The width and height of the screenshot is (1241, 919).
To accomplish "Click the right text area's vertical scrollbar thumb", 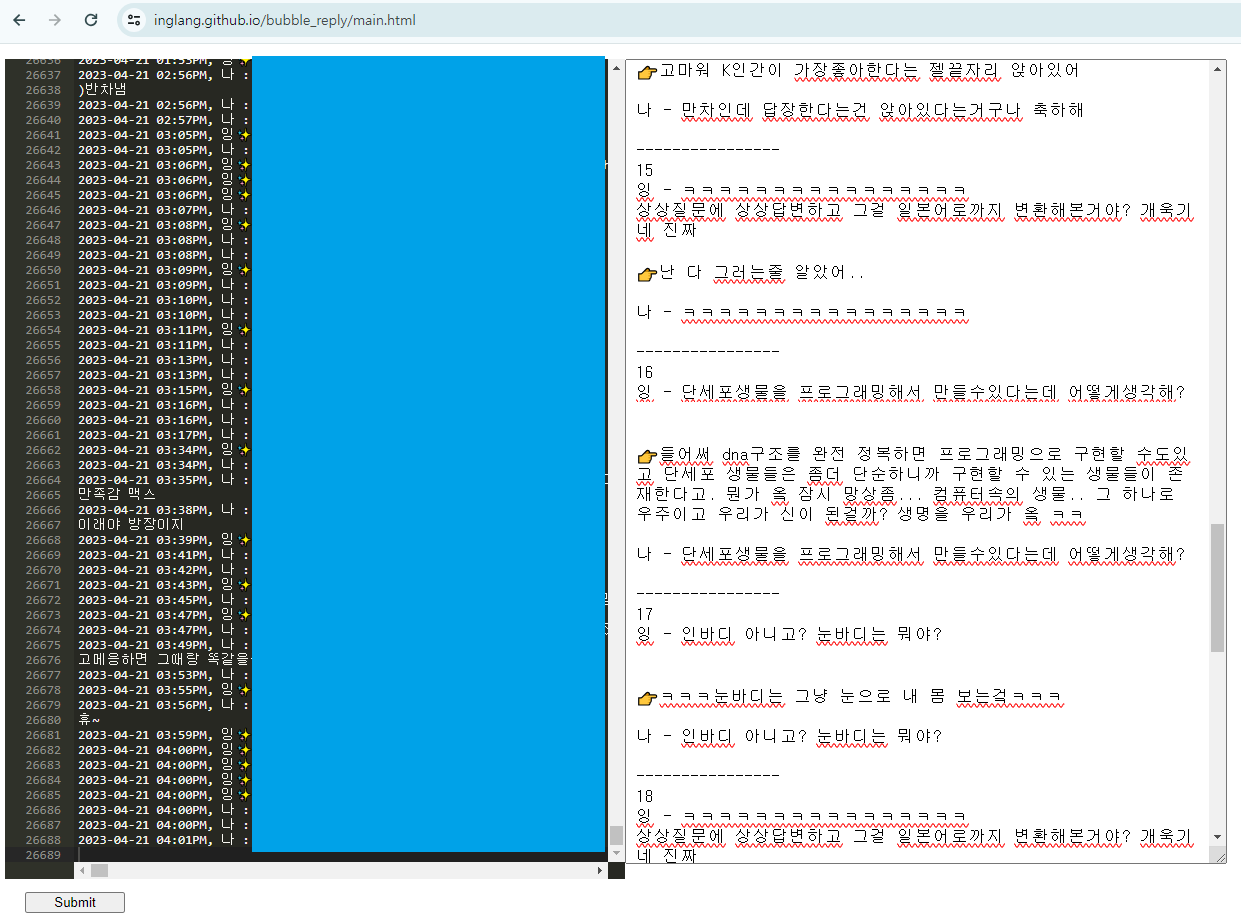I will coord(1217,587).
